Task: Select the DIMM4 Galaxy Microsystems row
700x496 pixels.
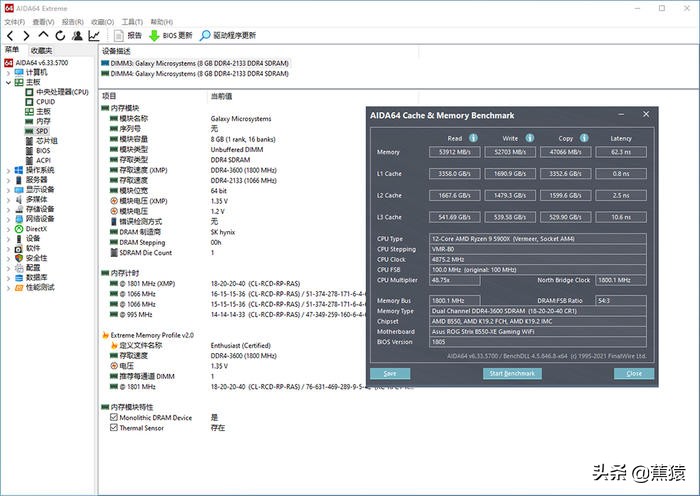Action: pos(195,74)
